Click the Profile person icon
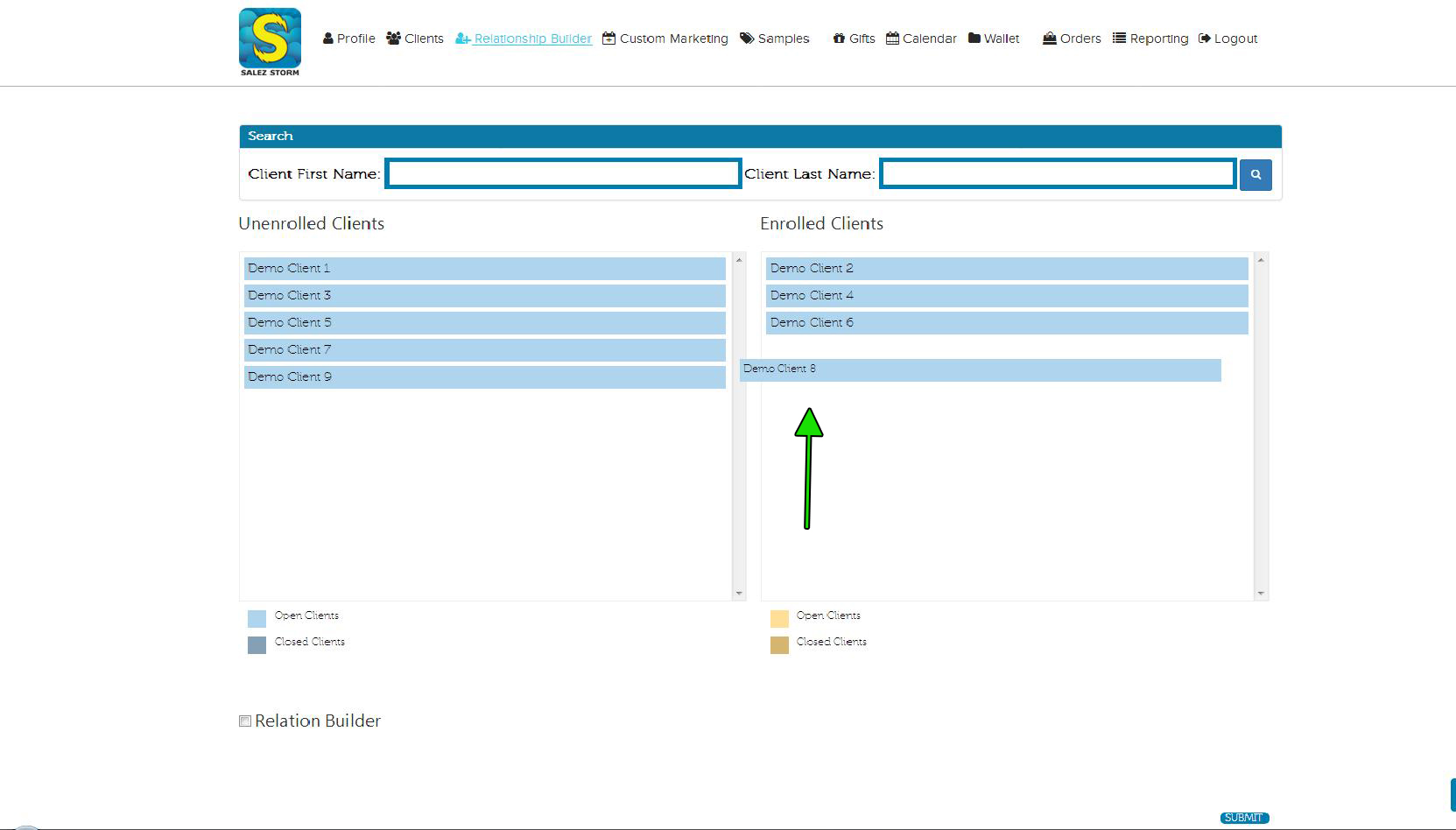The width and height of the screenshot is (1456, 830). pyautogui.click(x=328, y=39)
